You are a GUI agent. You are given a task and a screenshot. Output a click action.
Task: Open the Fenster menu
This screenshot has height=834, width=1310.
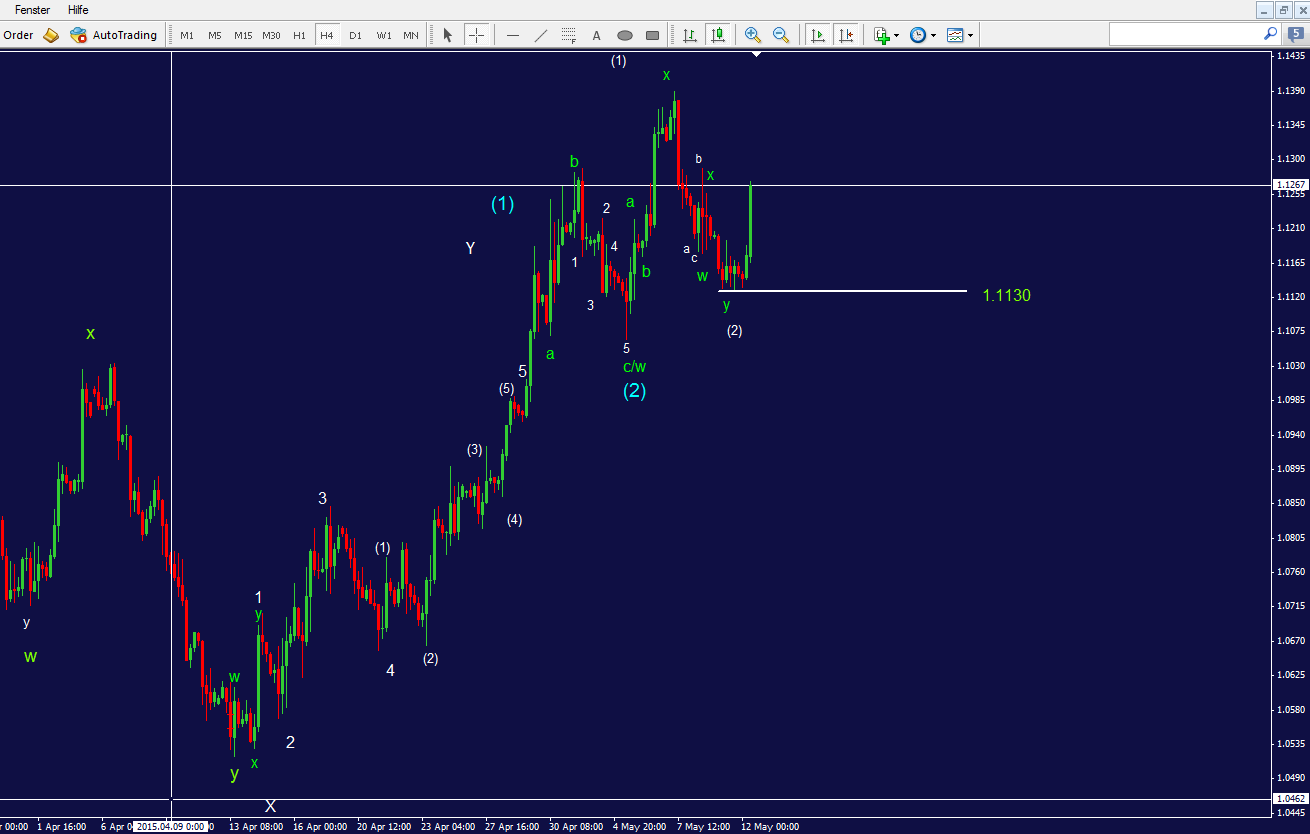click(x=32, y=10)
